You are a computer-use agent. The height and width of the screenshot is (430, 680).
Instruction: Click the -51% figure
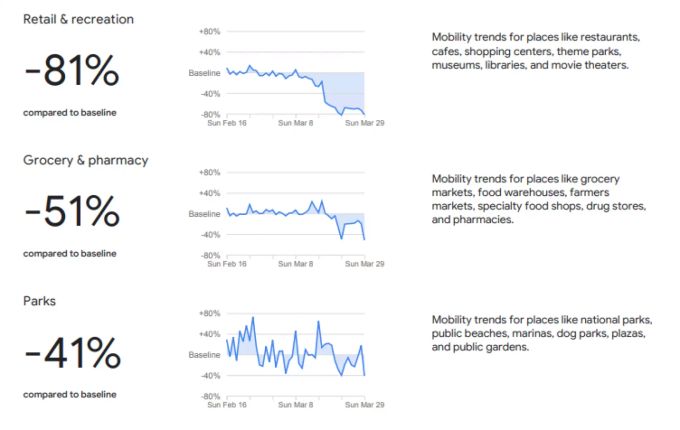click(72, 211)
